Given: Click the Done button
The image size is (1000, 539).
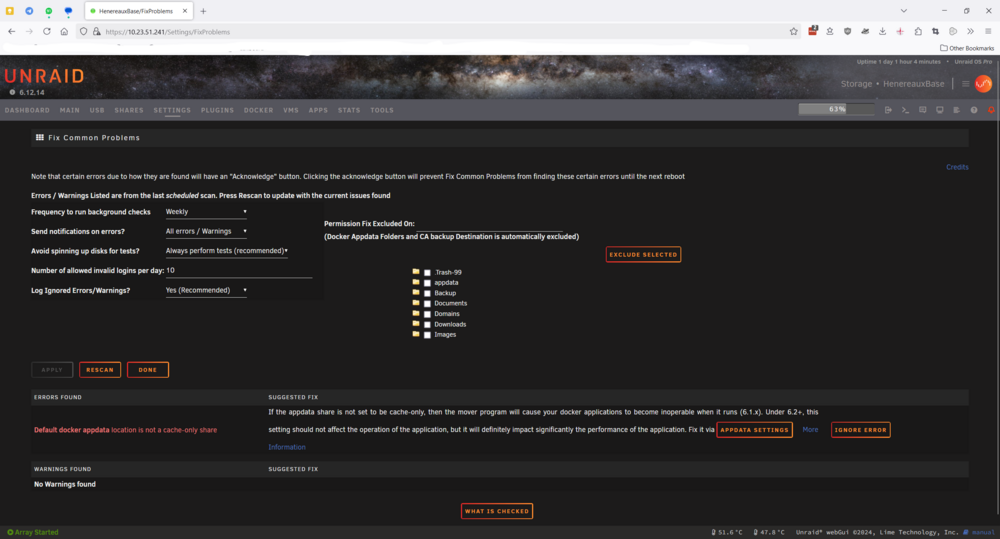Looking at the screenshot, I should coord(147,370).
